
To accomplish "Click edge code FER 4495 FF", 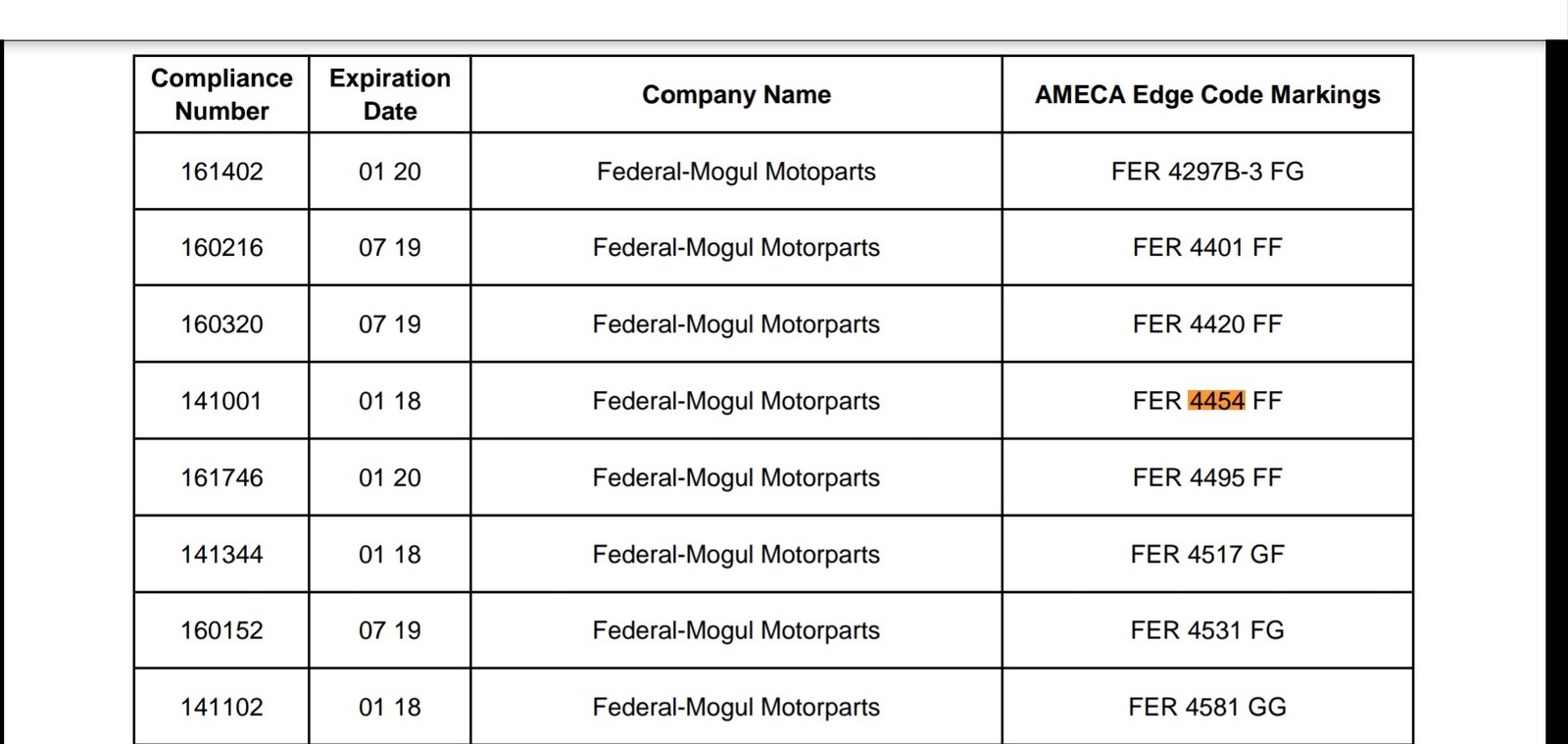I will tap(1207, 477).
